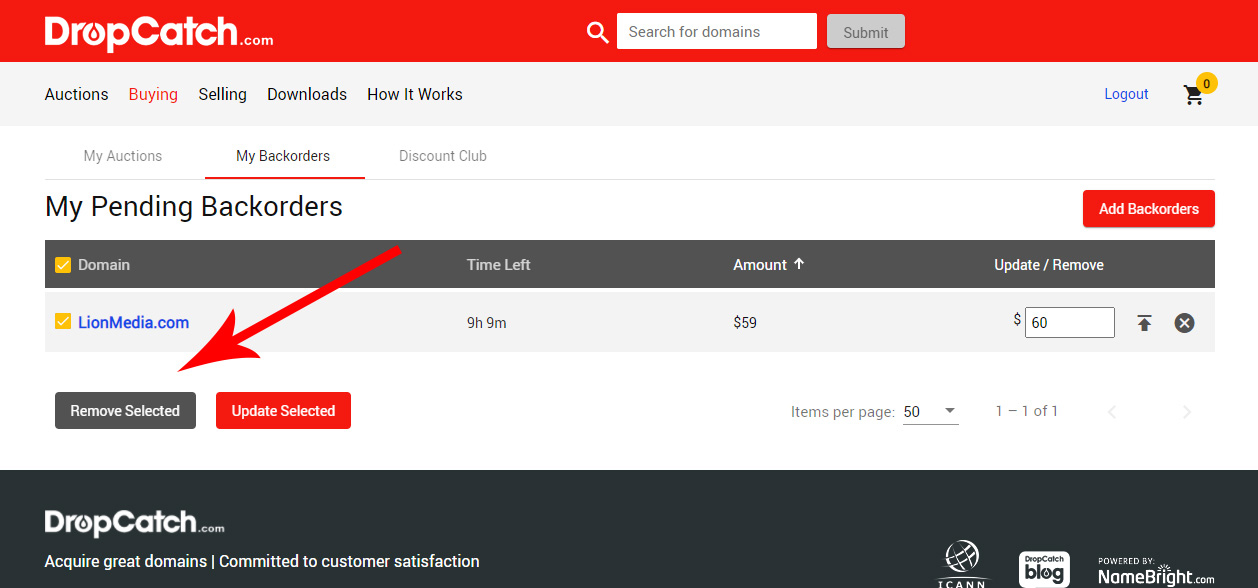Click the search magnifier icon
1258x588 pixels.
597,32
